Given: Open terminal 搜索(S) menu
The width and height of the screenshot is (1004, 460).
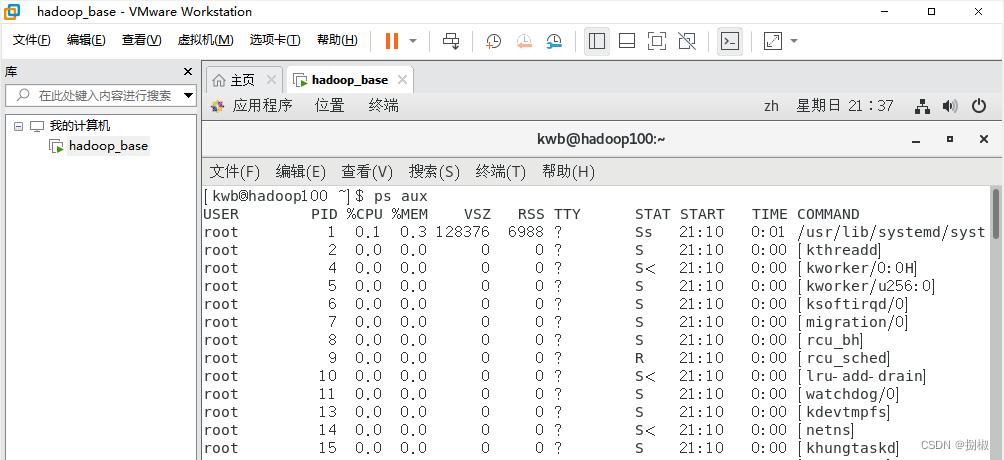Looking at the screenshot, I should (435, 172).
